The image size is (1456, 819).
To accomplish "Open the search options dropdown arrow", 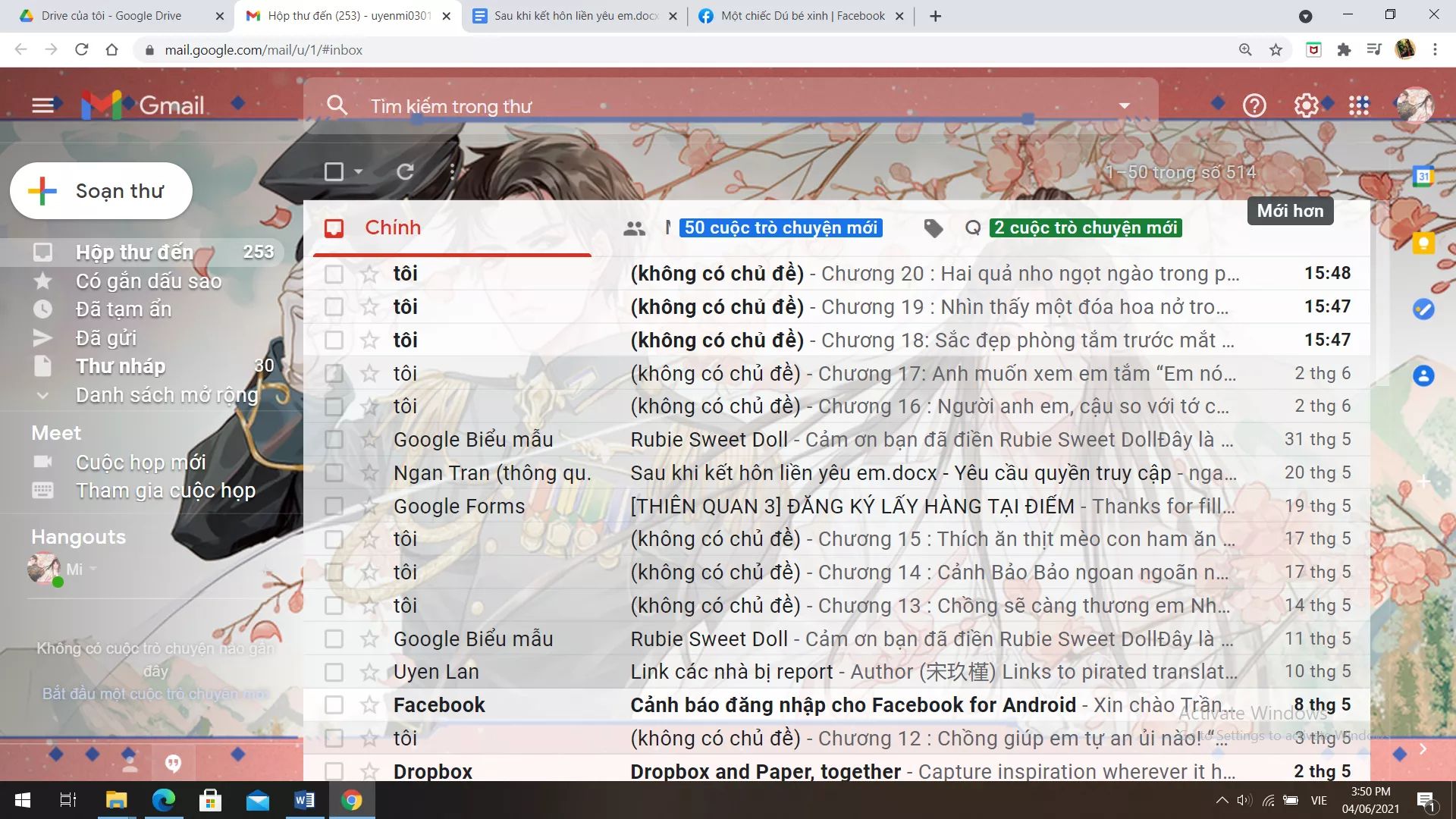I will (x=1125, y=105).
